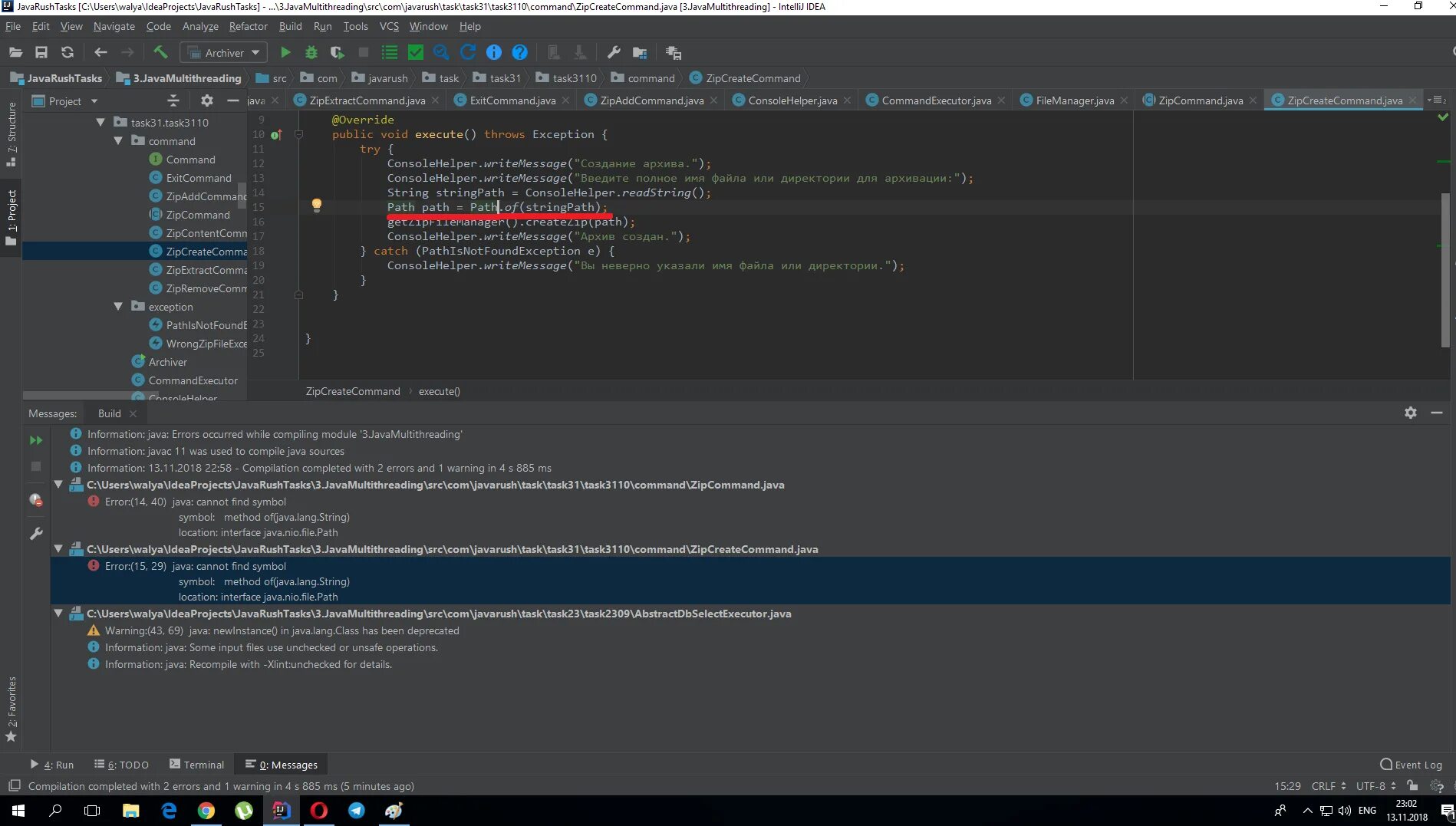Click the blue info circle toolbar icon
Image resolution: width=1456 pixels, height=826 pixels.
[494, 52]
